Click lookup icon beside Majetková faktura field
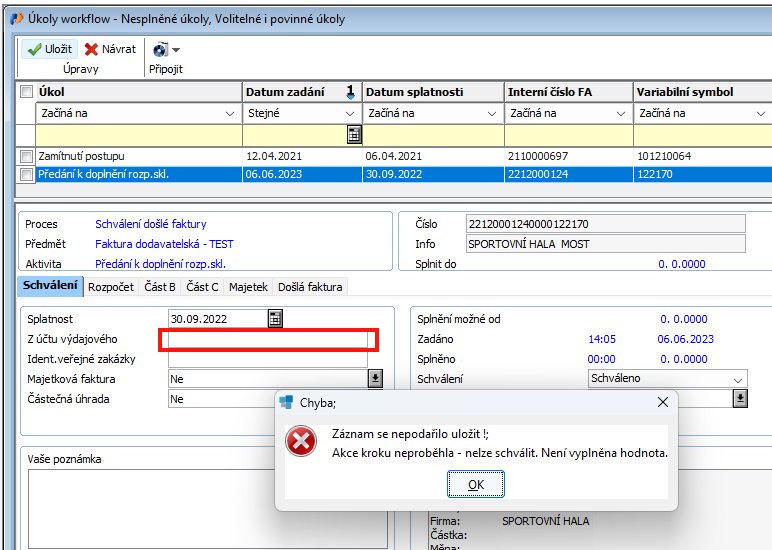The height and width of the screenshot is (550, 772). (376, 379)
